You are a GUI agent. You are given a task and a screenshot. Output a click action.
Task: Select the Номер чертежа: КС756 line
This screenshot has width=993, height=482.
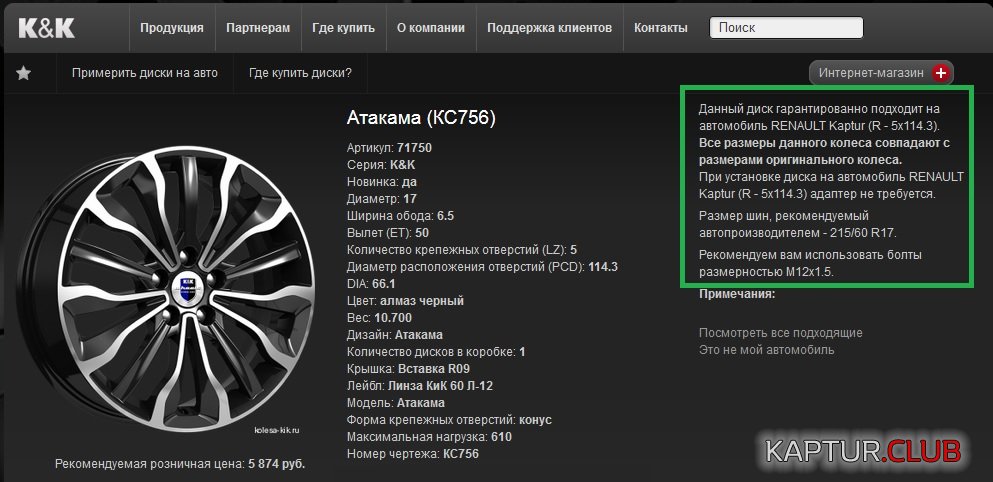413,453
